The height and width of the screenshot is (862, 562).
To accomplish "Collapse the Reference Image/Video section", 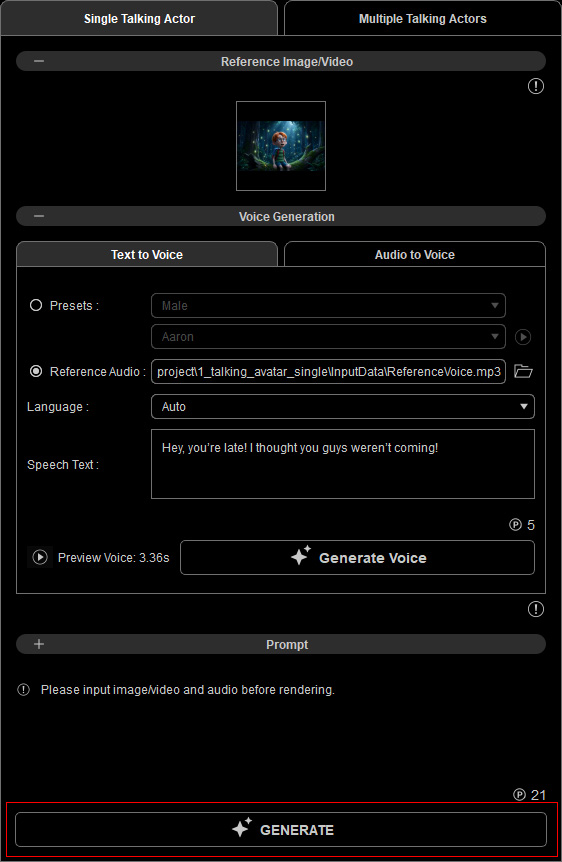I will pyautogui.click(x=38, y=61).
